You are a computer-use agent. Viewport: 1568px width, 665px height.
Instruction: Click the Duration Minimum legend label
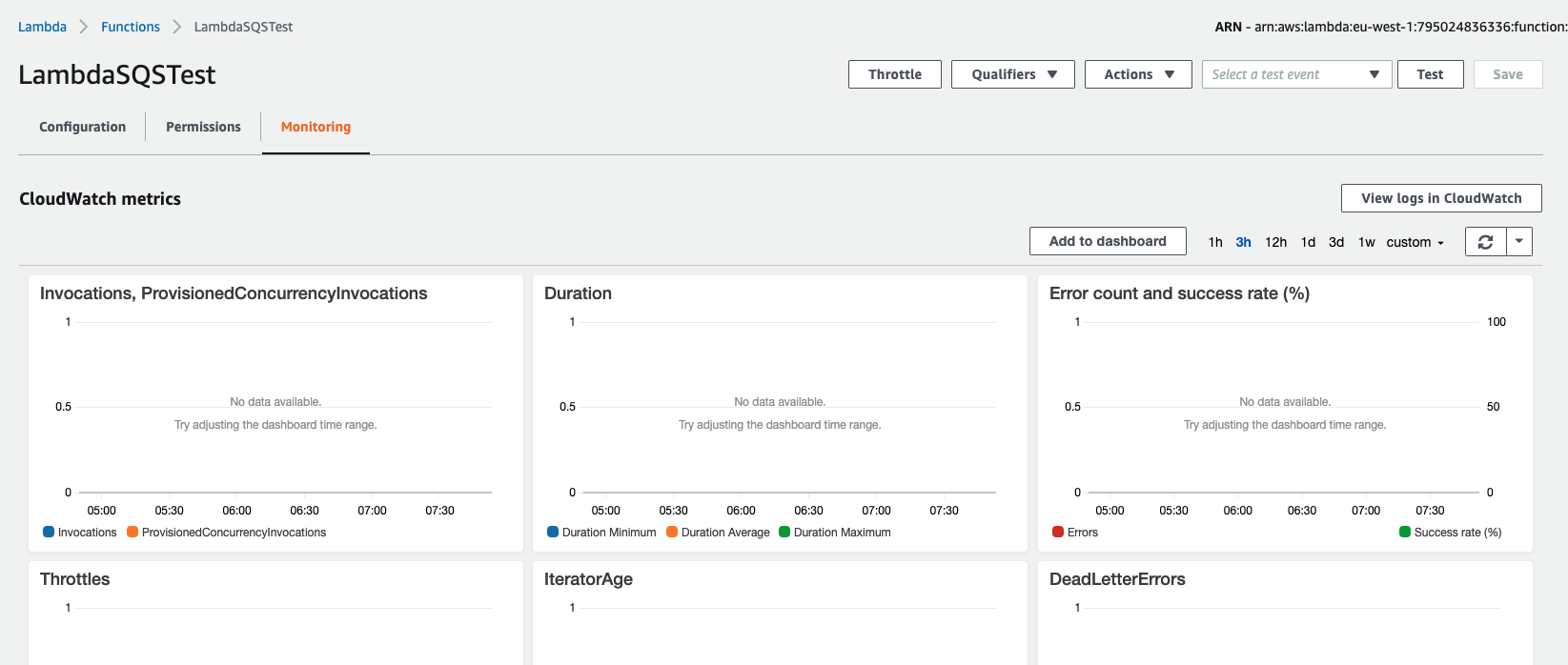pyautogui.click(x=609, y=533)
